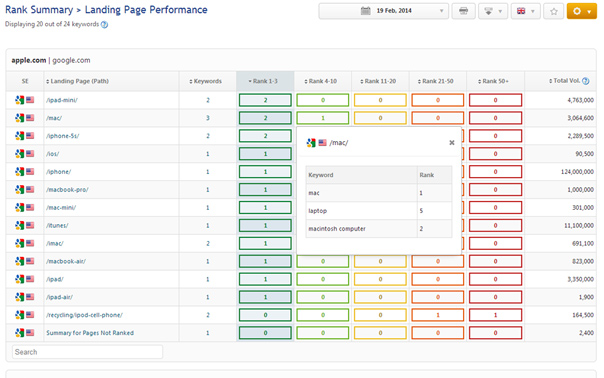Open the orange gear settings button

582,11
